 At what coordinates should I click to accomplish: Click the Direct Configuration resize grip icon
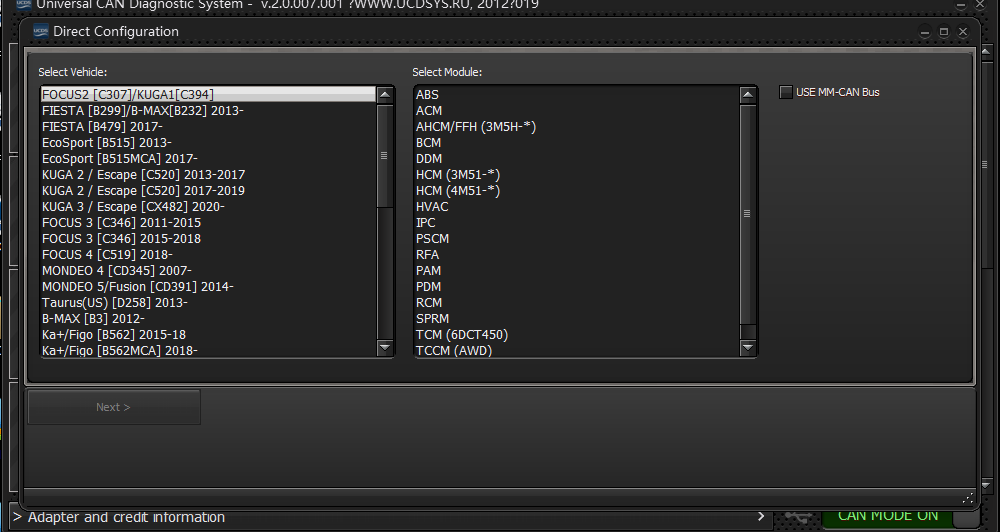point(967,498)
